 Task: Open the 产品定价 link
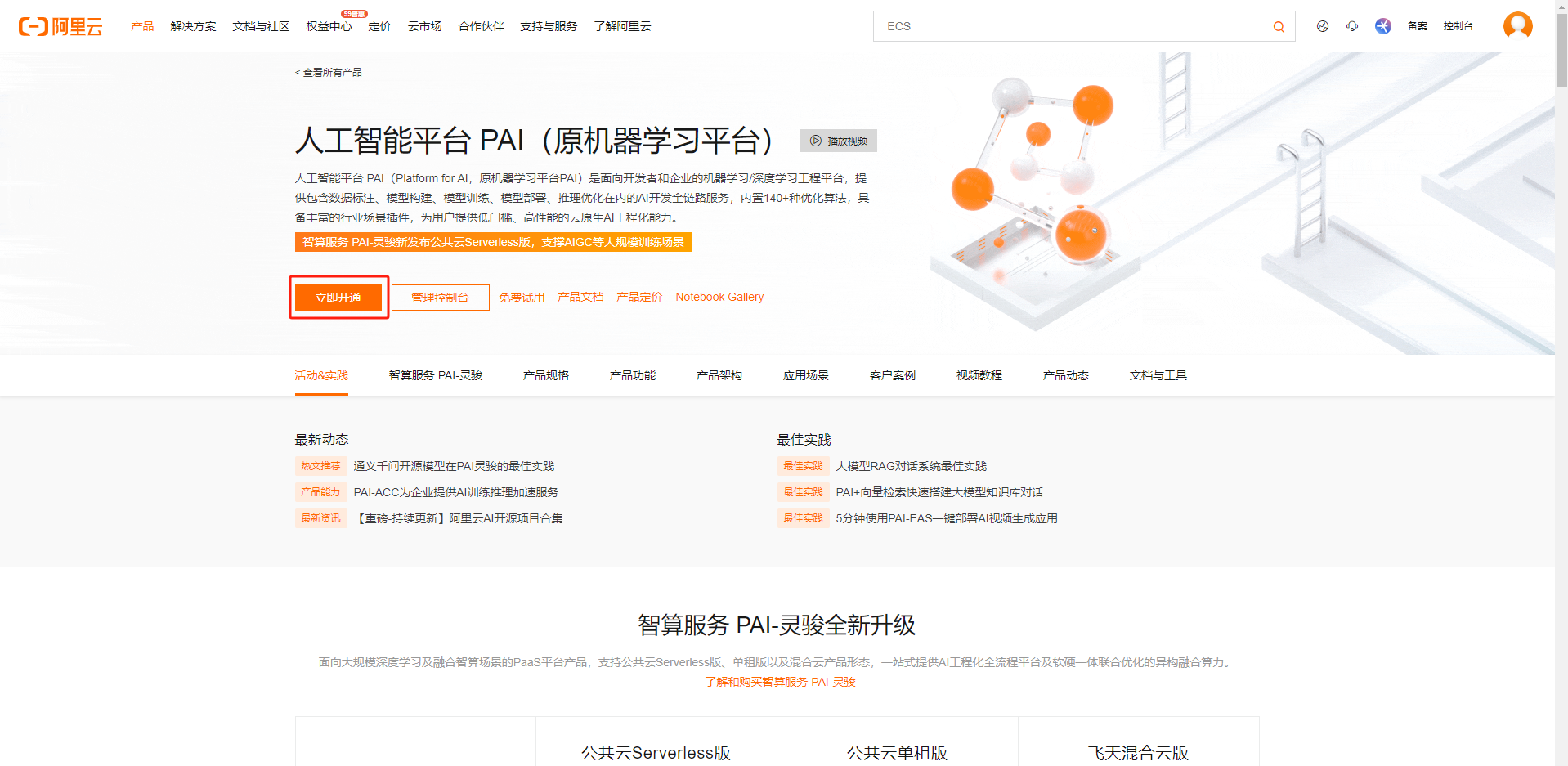(x=639, y=297)
